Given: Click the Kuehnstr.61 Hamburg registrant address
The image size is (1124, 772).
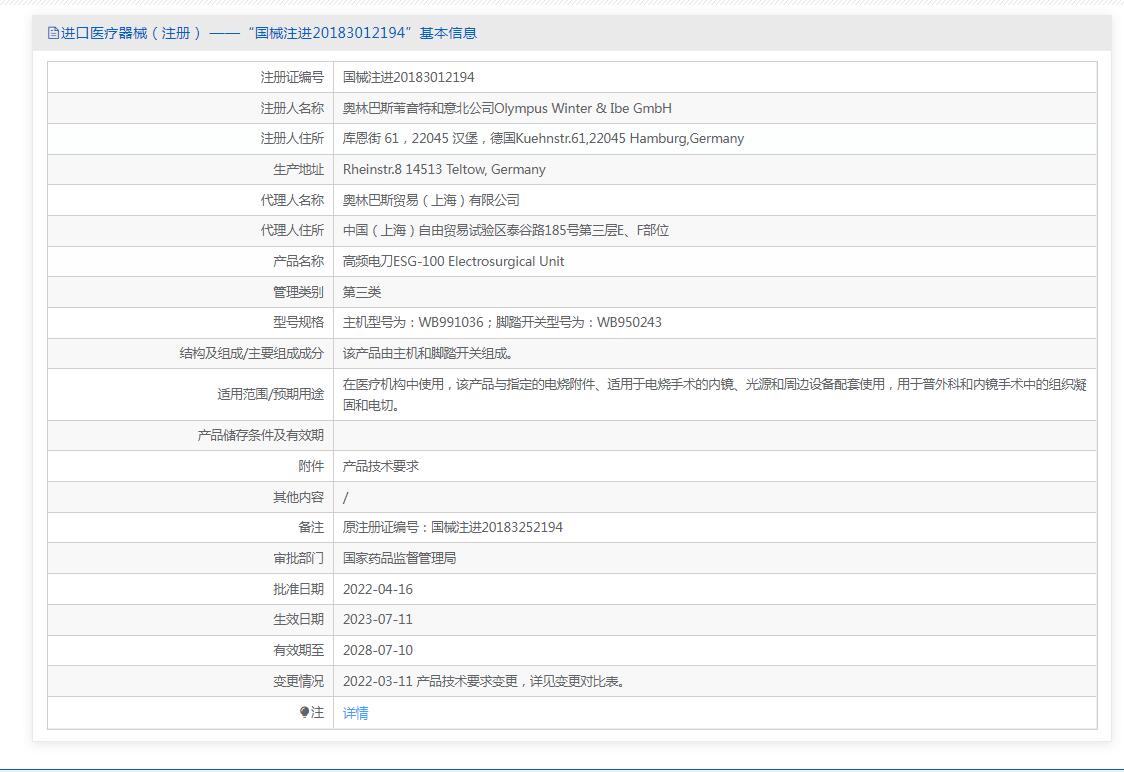Looking at the screenshot, I should coord(543,139).
